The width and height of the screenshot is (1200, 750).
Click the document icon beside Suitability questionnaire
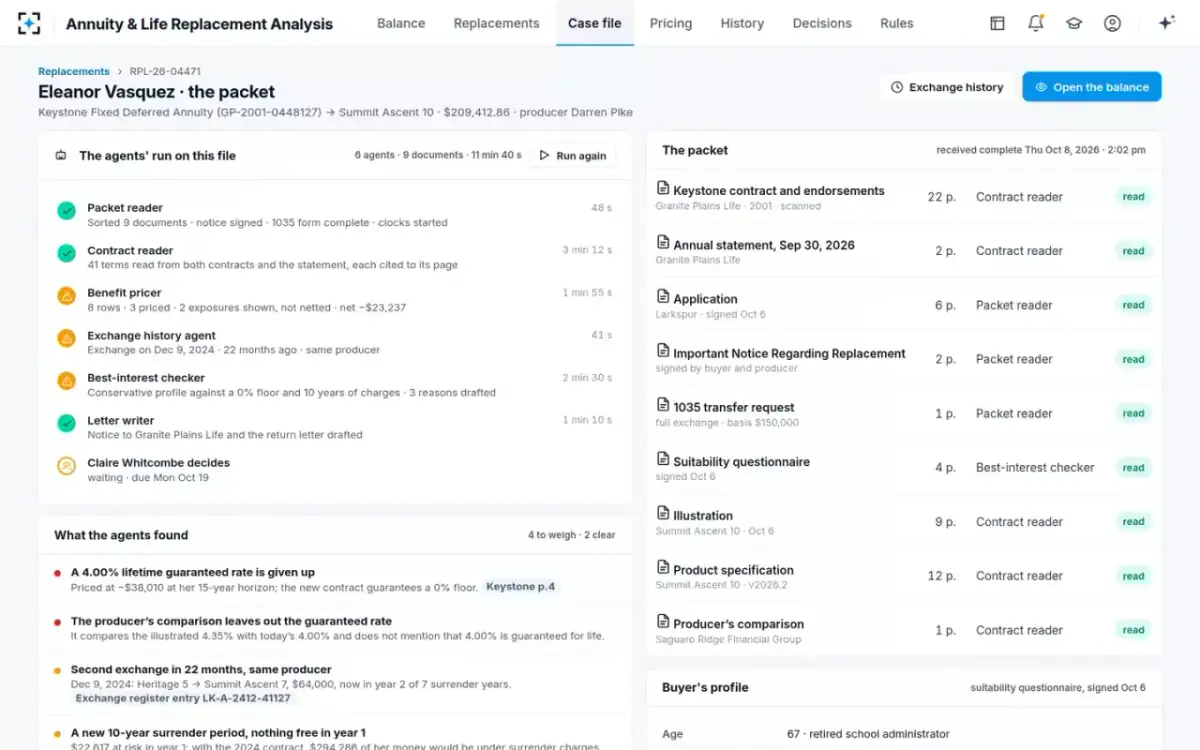pyautogui.click(x=662, y=459)
